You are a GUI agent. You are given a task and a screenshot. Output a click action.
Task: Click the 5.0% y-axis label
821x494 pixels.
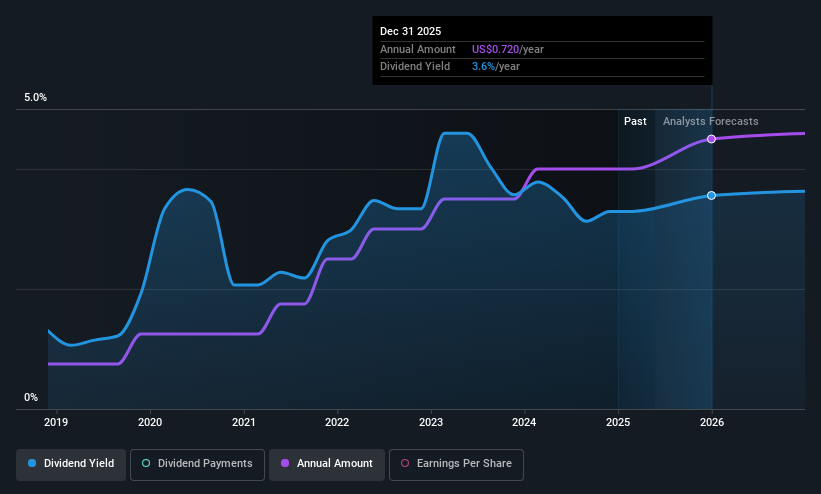[x=35, y=97]
